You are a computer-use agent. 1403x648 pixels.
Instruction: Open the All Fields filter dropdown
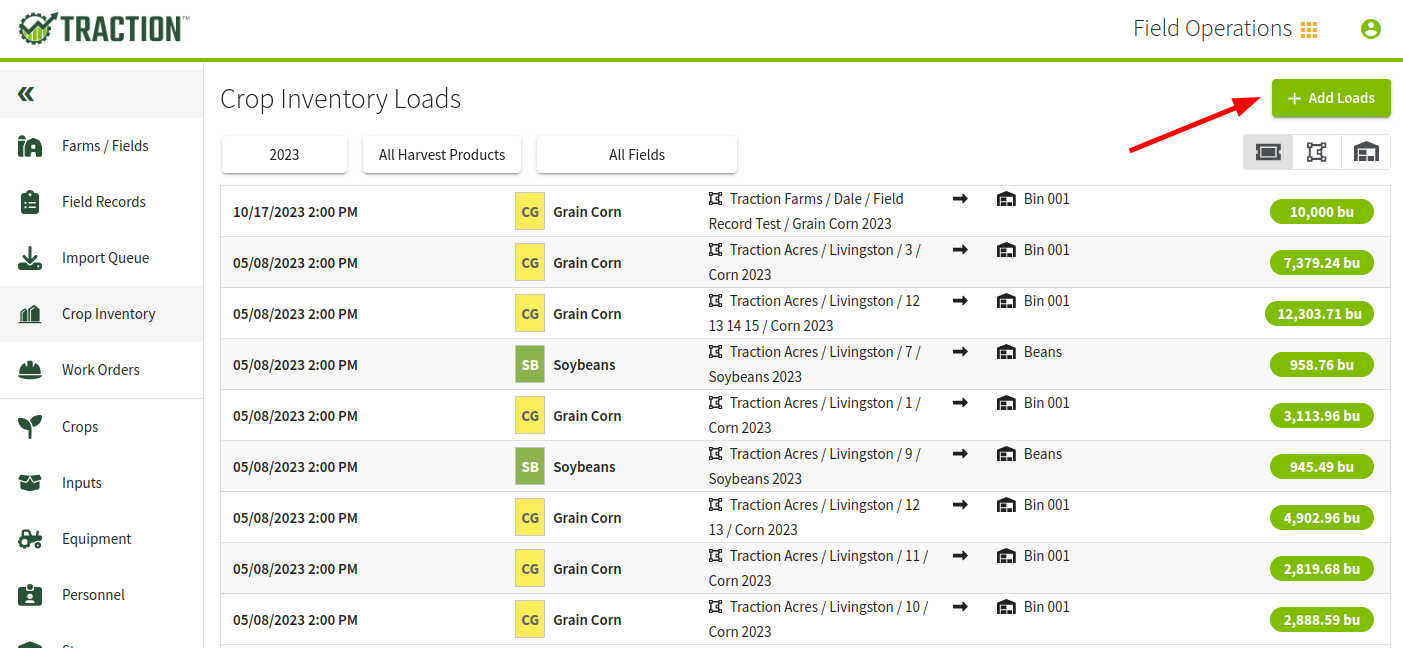637,154
